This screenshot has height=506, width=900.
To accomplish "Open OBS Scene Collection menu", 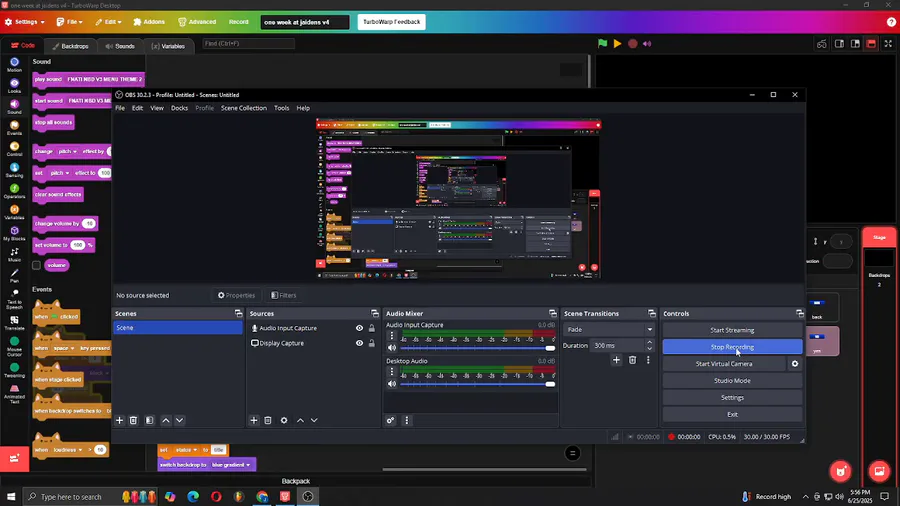I will tap(244, 108).
